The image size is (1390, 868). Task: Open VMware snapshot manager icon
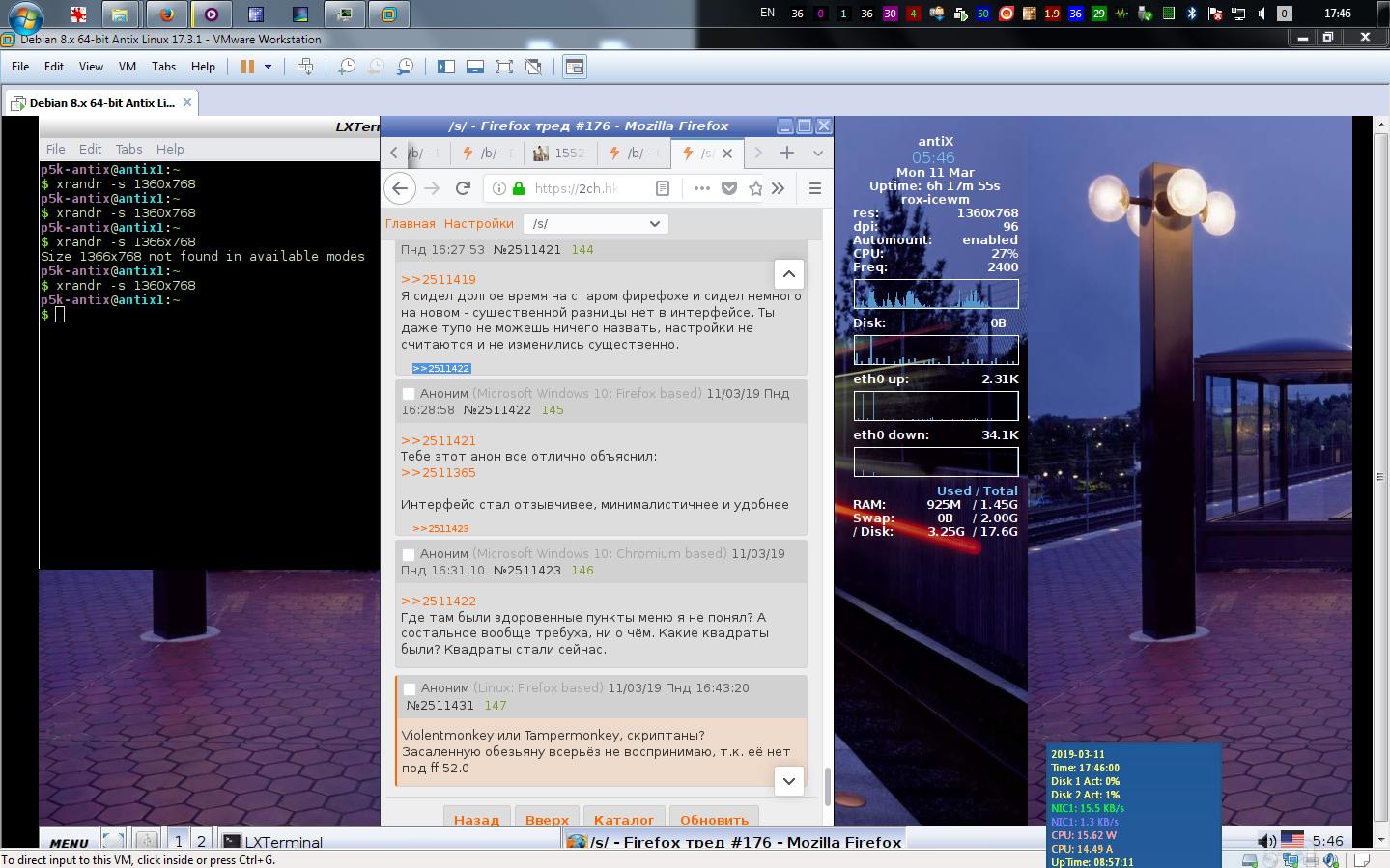(406, 67)
